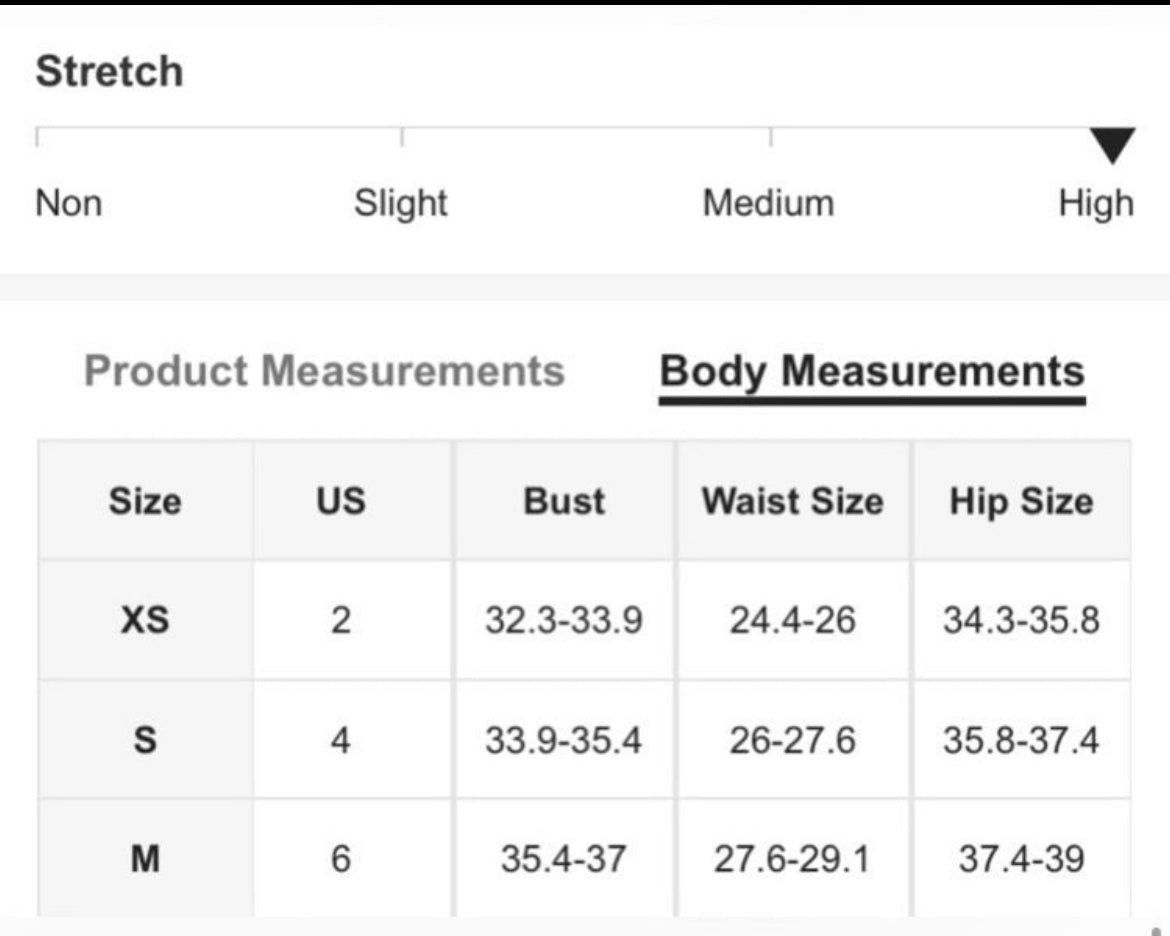Screen dimensions: 1170x936
Task: Click S waist value 26-27.6
Action: [792, 740]
